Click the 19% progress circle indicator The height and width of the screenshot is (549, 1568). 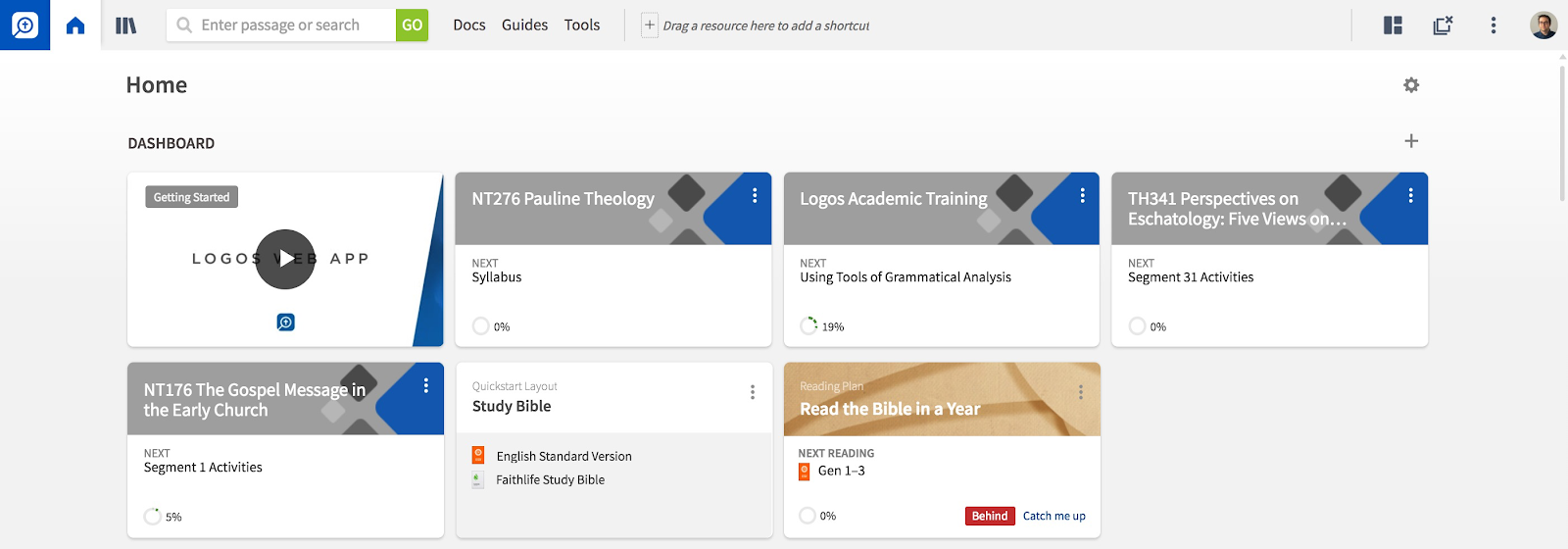808,326
